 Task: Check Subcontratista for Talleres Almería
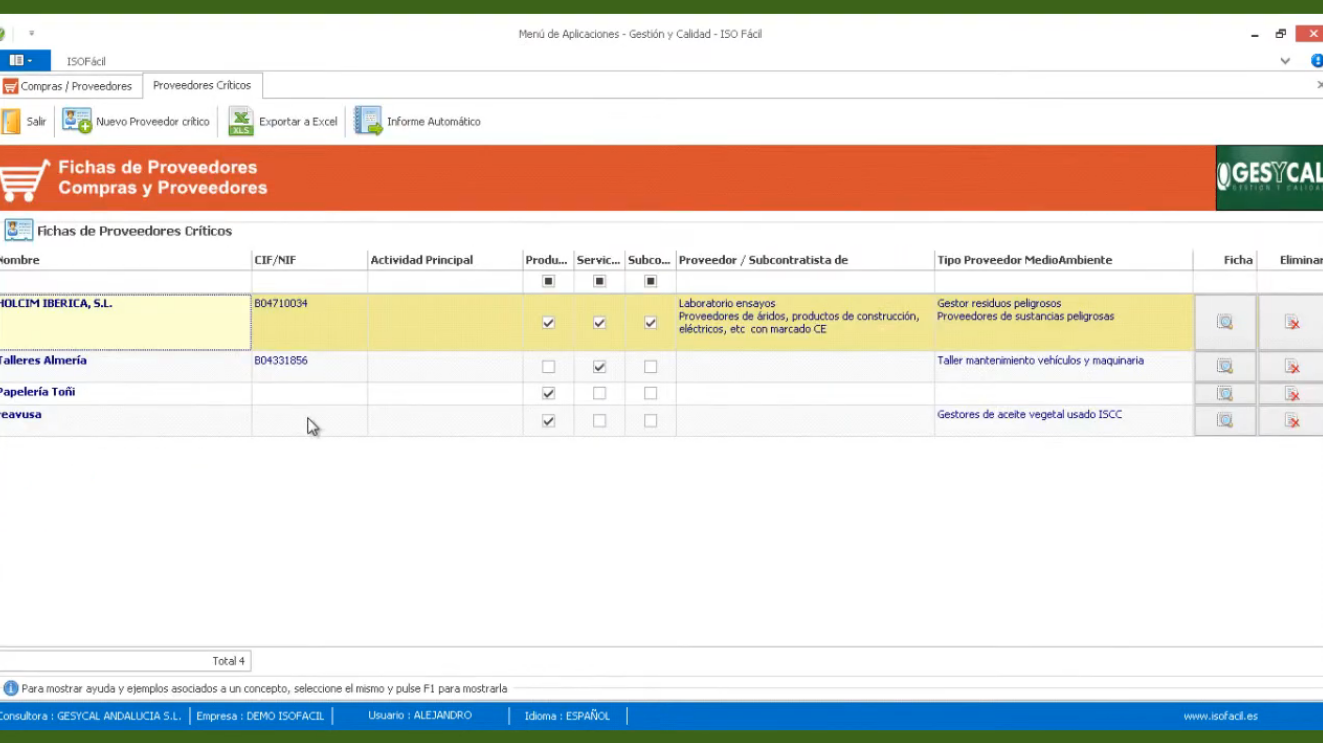tap(650, 367)
